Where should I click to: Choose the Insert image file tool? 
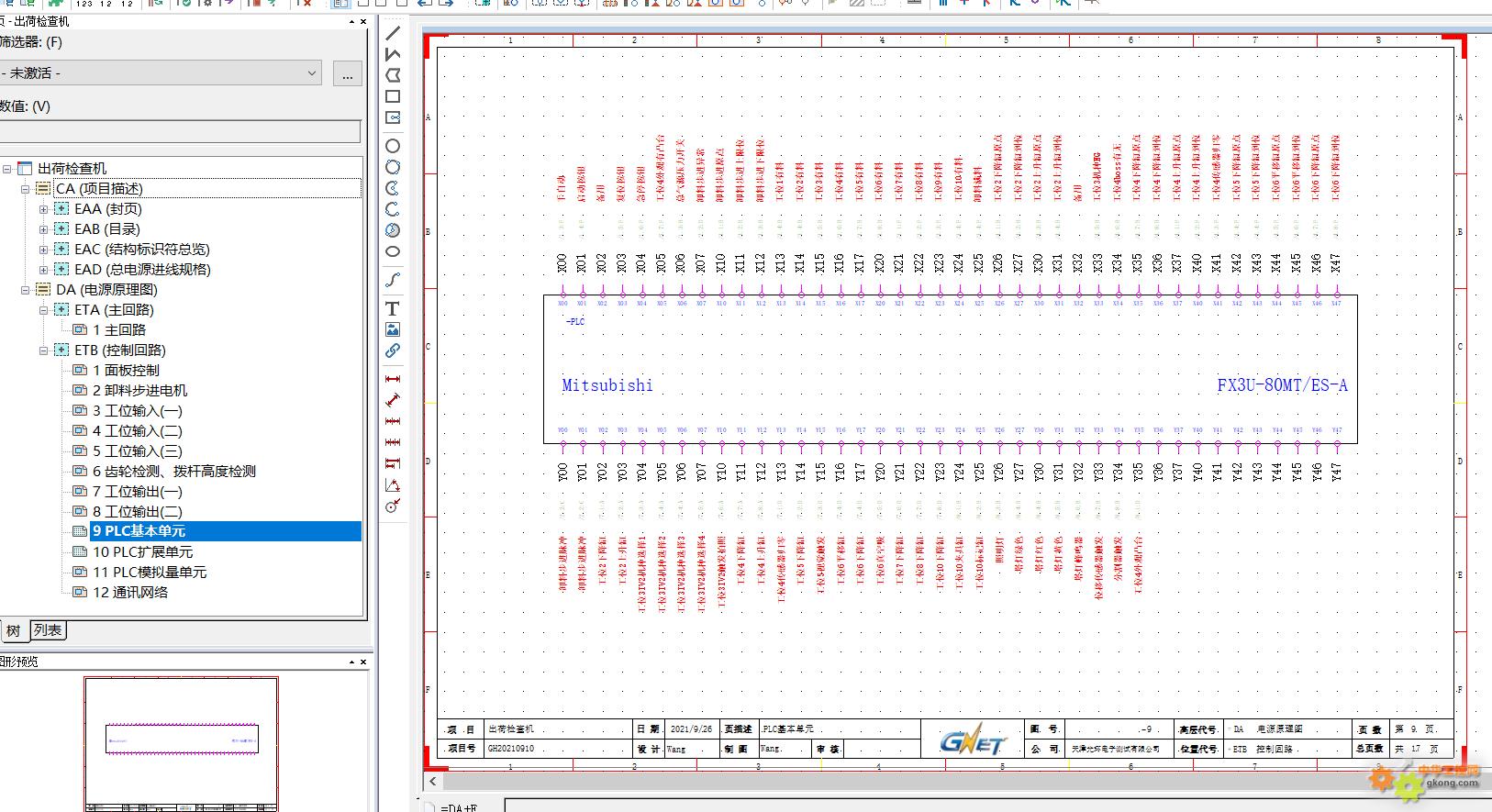point(393,329)
